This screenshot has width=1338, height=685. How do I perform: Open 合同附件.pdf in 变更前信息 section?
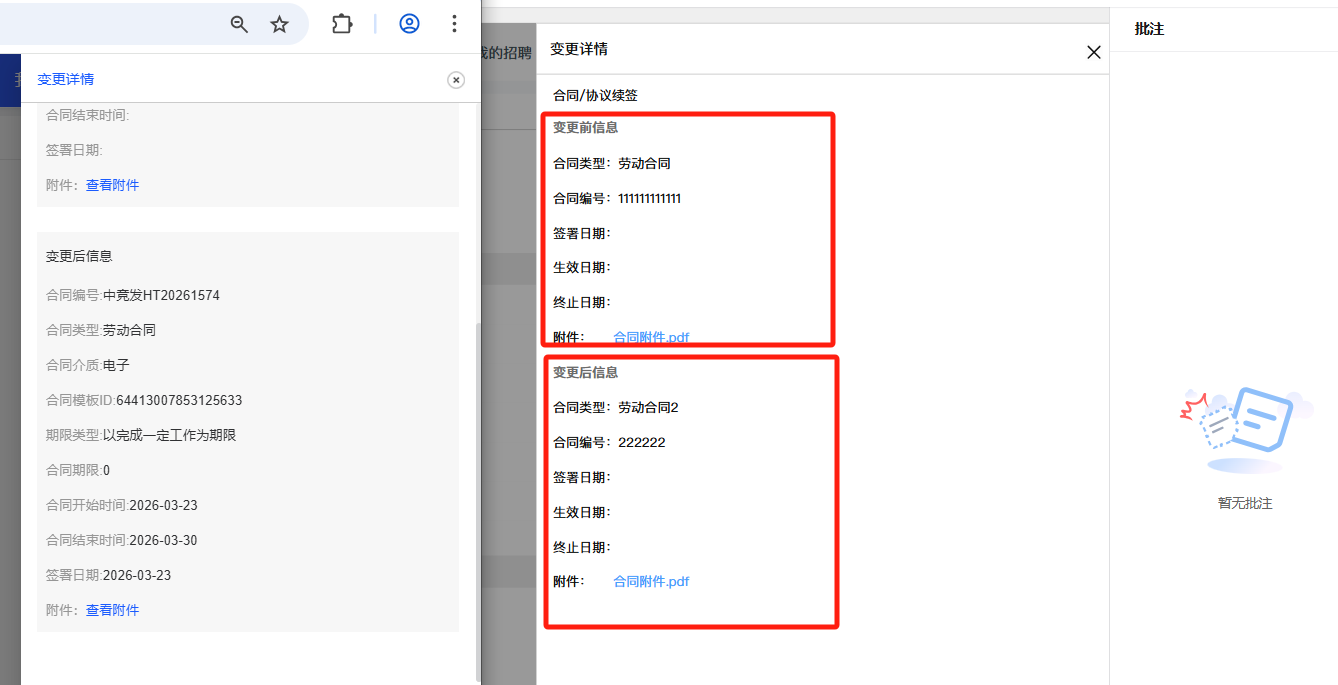click(651, 337)
